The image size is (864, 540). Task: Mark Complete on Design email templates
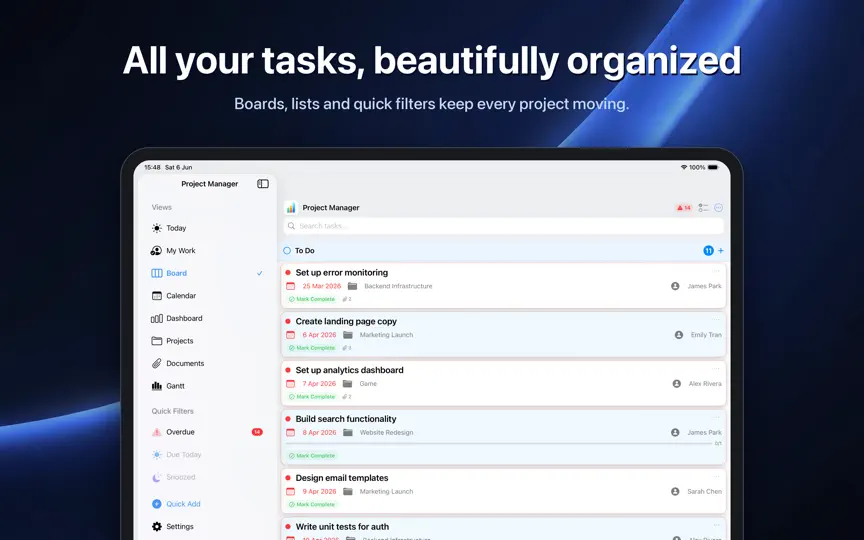point(312,505)
